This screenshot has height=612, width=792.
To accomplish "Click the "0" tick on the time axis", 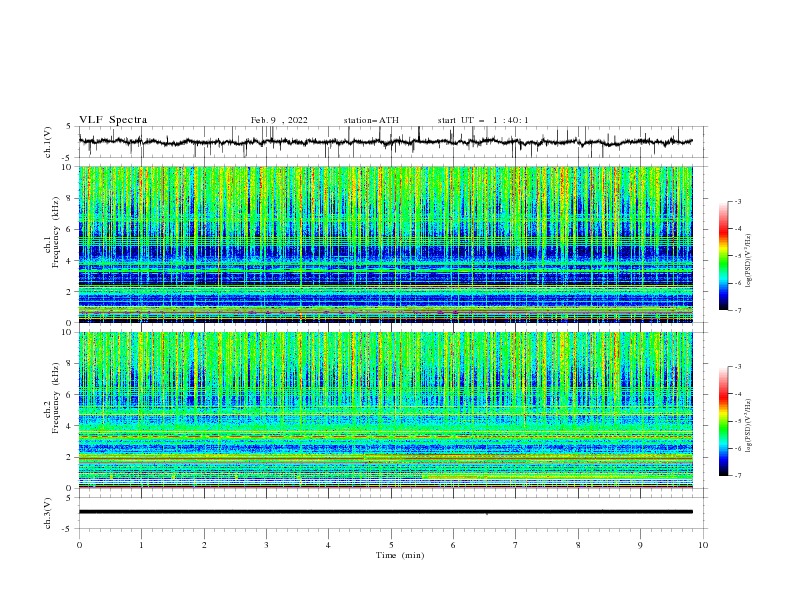I will (79, 545).
